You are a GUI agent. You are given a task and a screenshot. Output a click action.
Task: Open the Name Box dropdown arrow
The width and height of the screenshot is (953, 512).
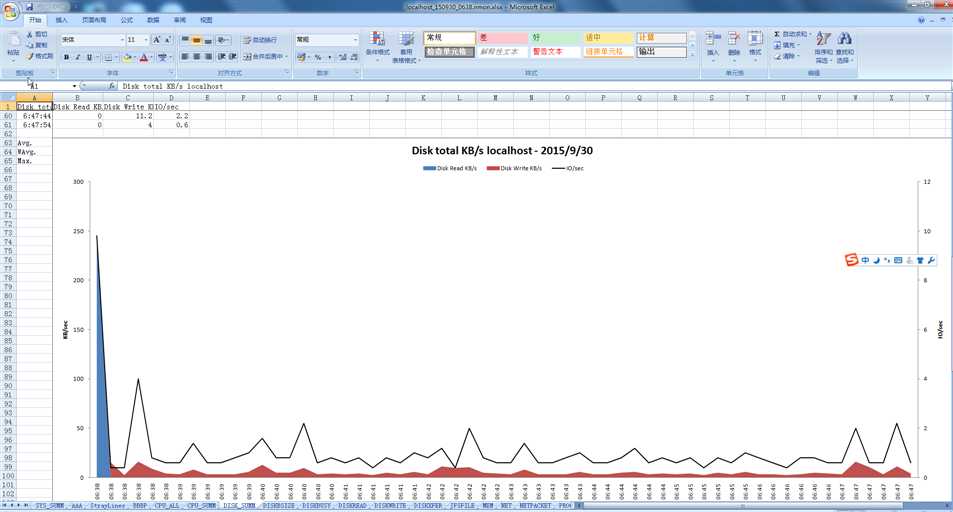(74, 86)
